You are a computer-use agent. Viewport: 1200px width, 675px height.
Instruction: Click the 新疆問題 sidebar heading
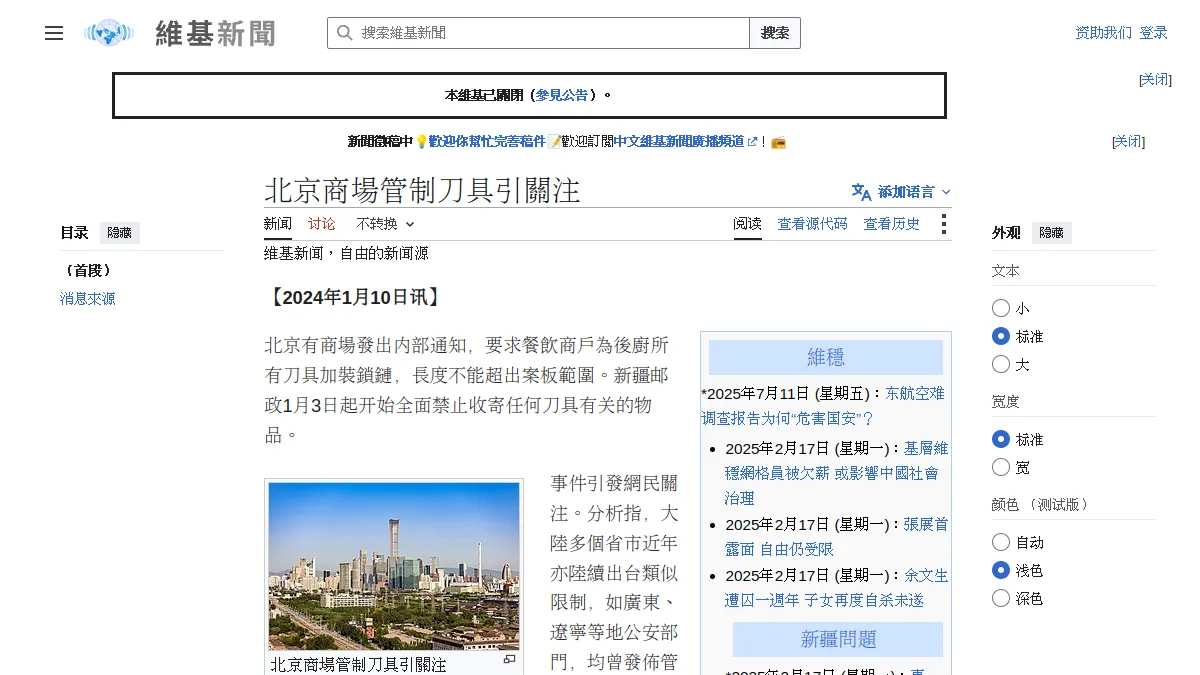tap(838, 639)
